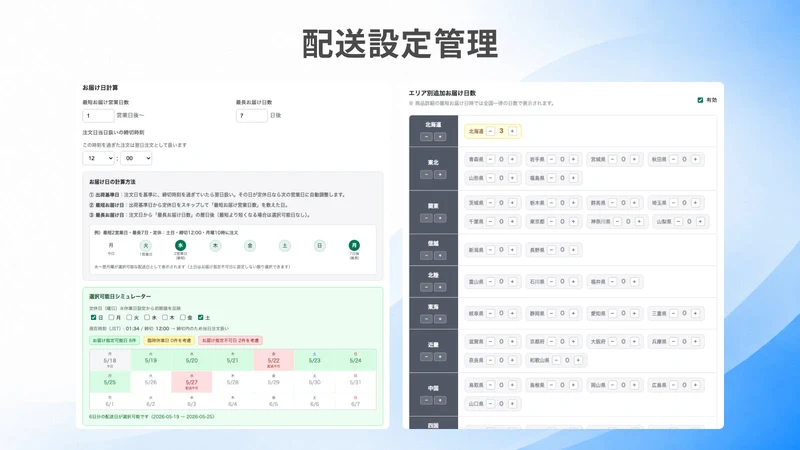Increase extra days for 北海道 prefecture chip
This screenshot has height=450, width=800.
512,131
